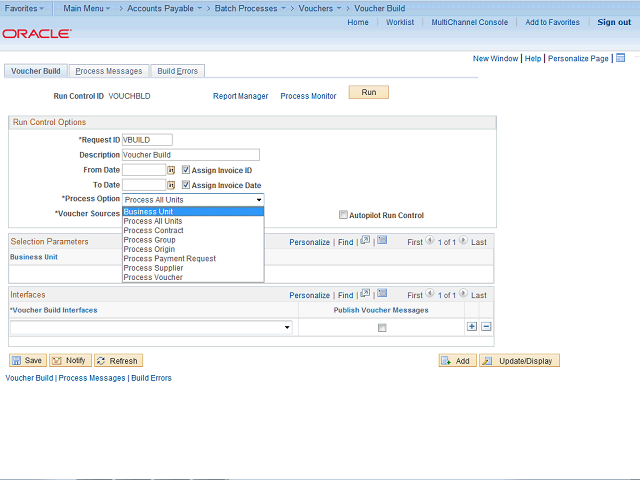Click Build Errors footer link

151,378
